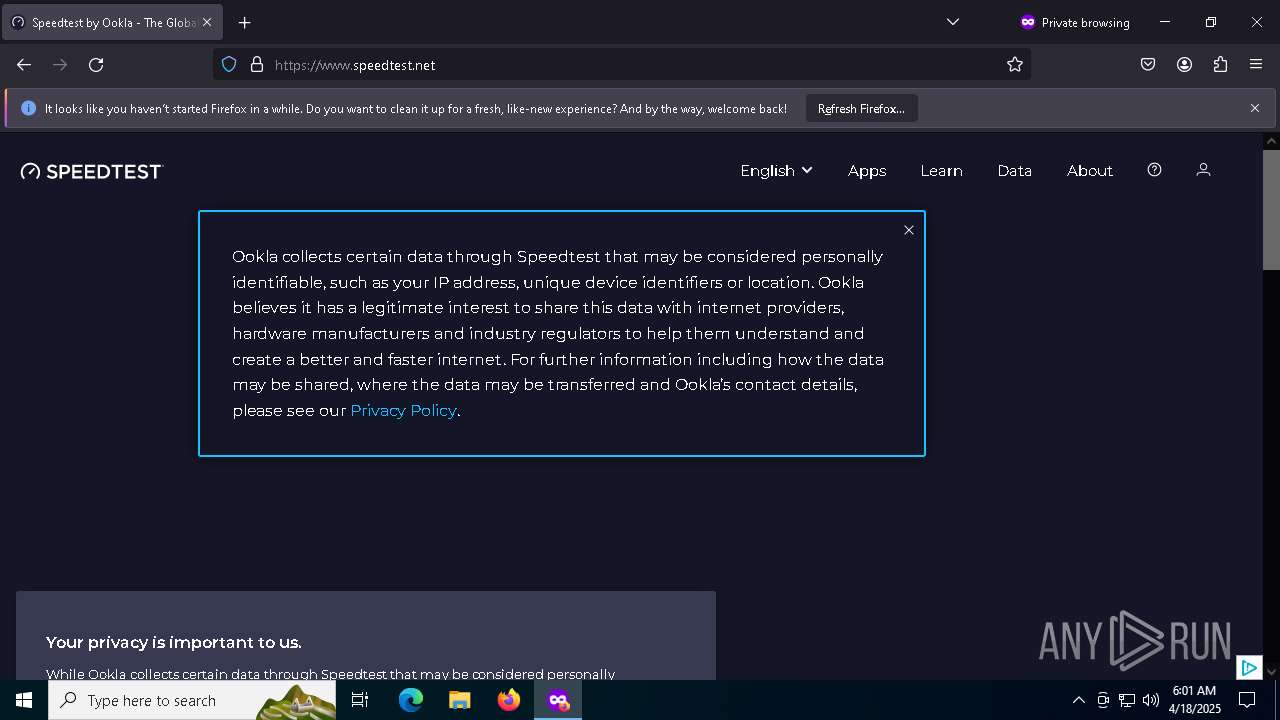The width and height of the screenshot is (1280, 720).
Task: Open the About menu item
Action: point(1089,171)
